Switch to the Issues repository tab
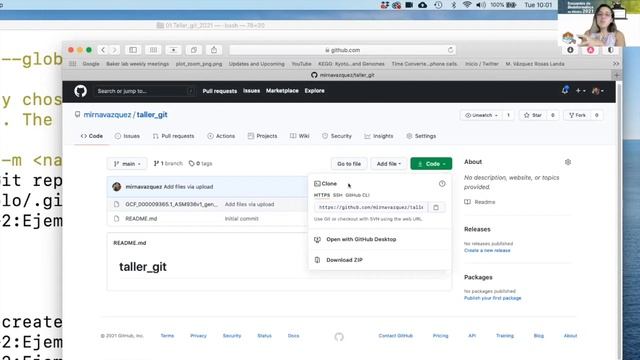The width and height of the screenshot is (640, 360). (127, 136)
